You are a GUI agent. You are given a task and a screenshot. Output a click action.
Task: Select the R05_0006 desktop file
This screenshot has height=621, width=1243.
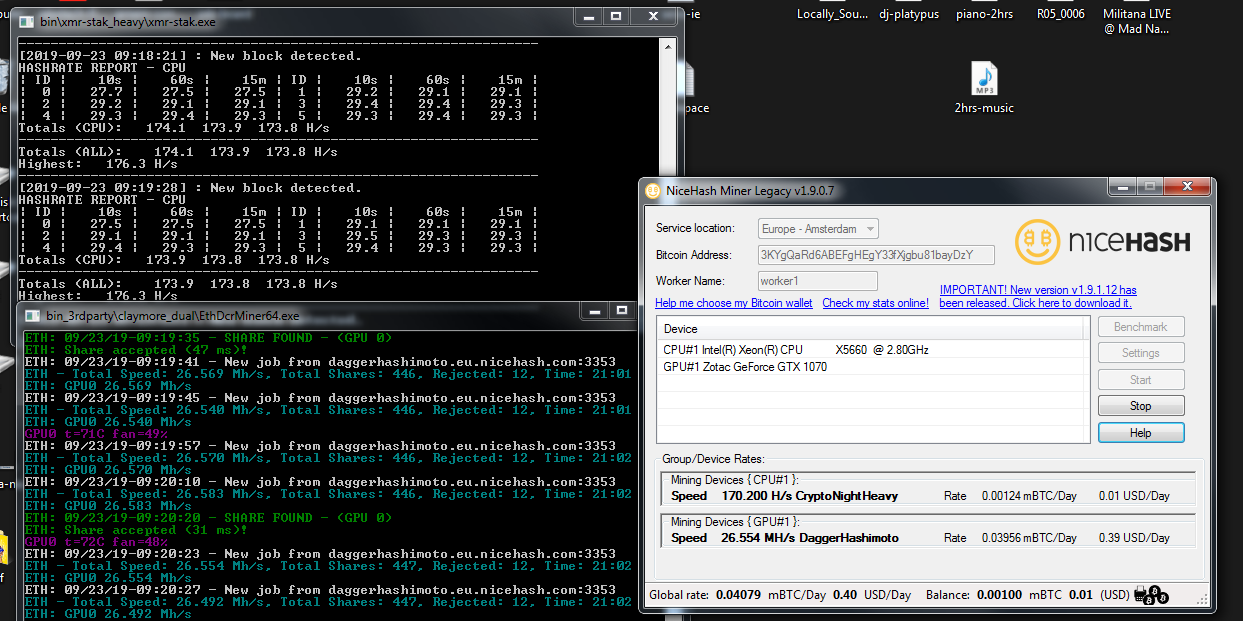pos(1060,14)
